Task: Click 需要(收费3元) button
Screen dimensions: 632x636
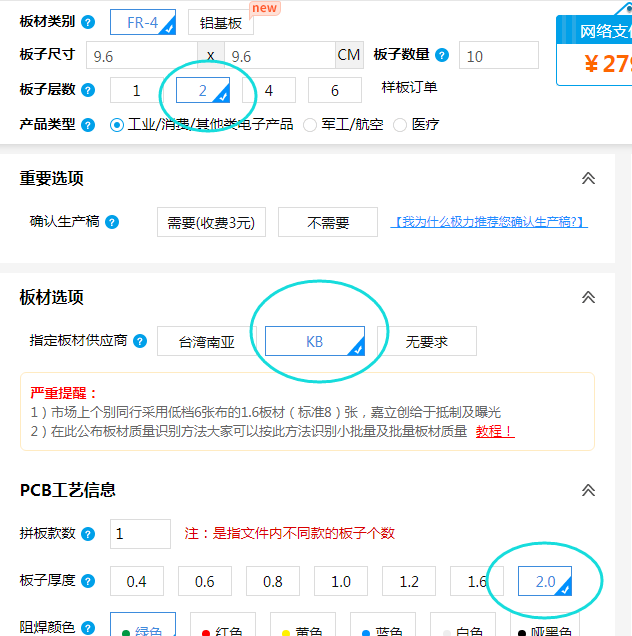Action: point(211,222)
